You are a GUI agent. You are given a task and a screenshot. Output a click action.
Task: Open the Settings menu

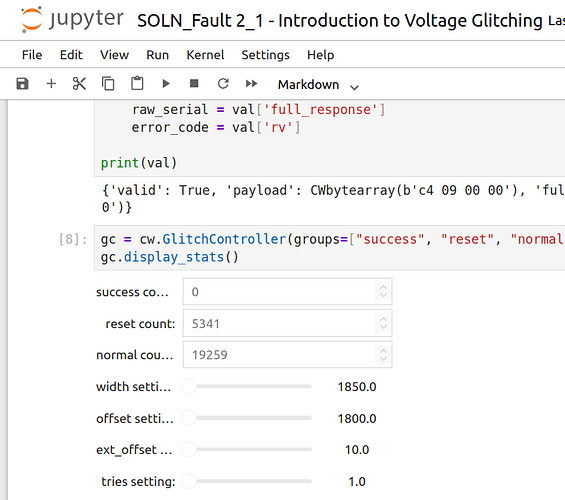click(x=266, y=55)
